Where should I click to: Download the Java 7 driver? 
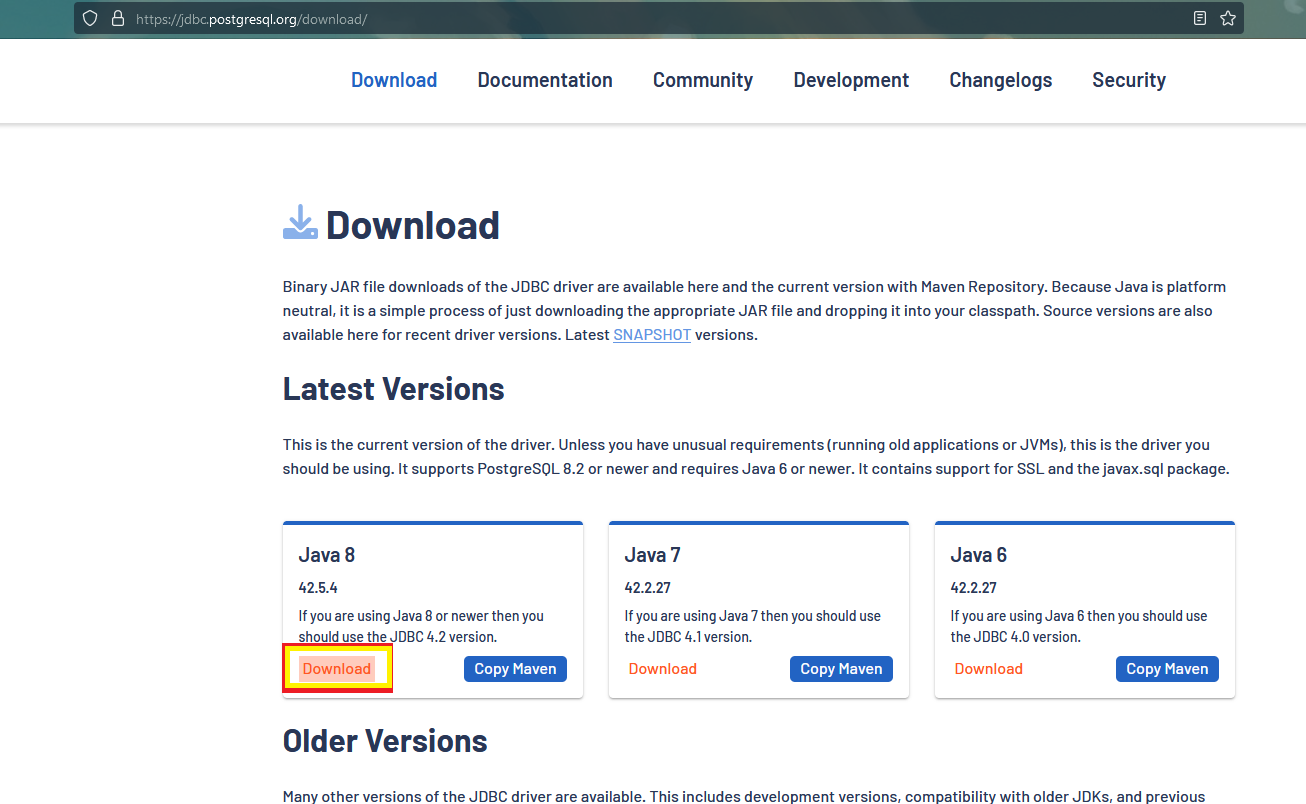coord(663,669)
